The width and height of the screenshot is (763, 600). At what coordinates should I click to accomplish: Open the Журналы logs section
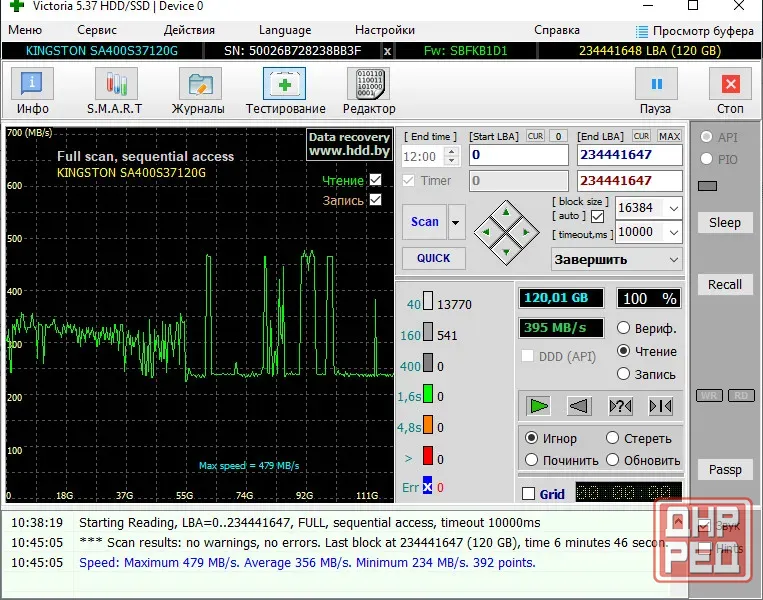(200, 84)
